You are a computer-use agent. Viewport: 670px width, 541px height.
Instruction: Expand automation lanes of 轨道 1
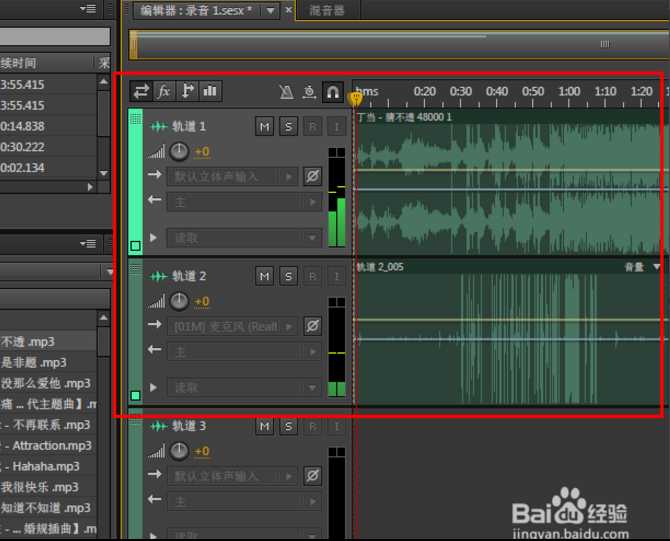pyautogui.click(x=153, y=238)
